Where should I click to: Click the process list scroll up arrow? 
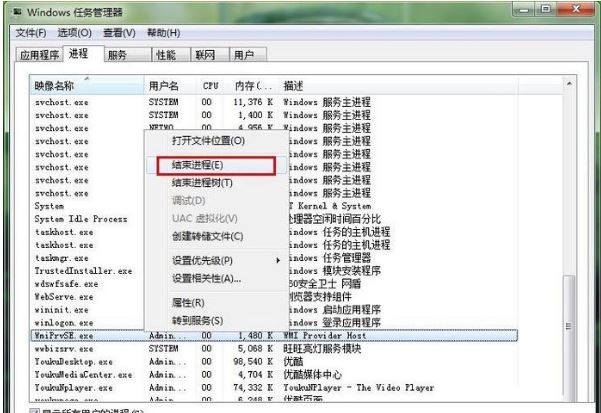pyautogui.click(x=569, y=83)
